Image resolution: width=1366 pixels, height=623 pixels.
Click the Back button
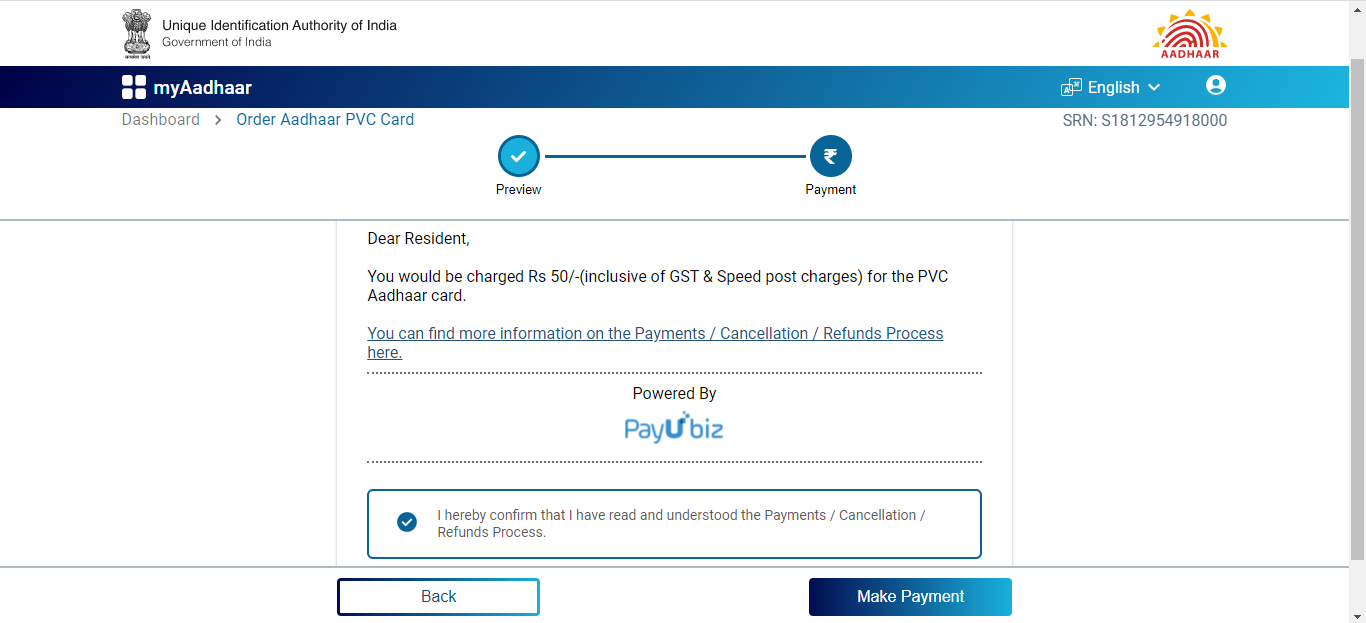(438, 597)
